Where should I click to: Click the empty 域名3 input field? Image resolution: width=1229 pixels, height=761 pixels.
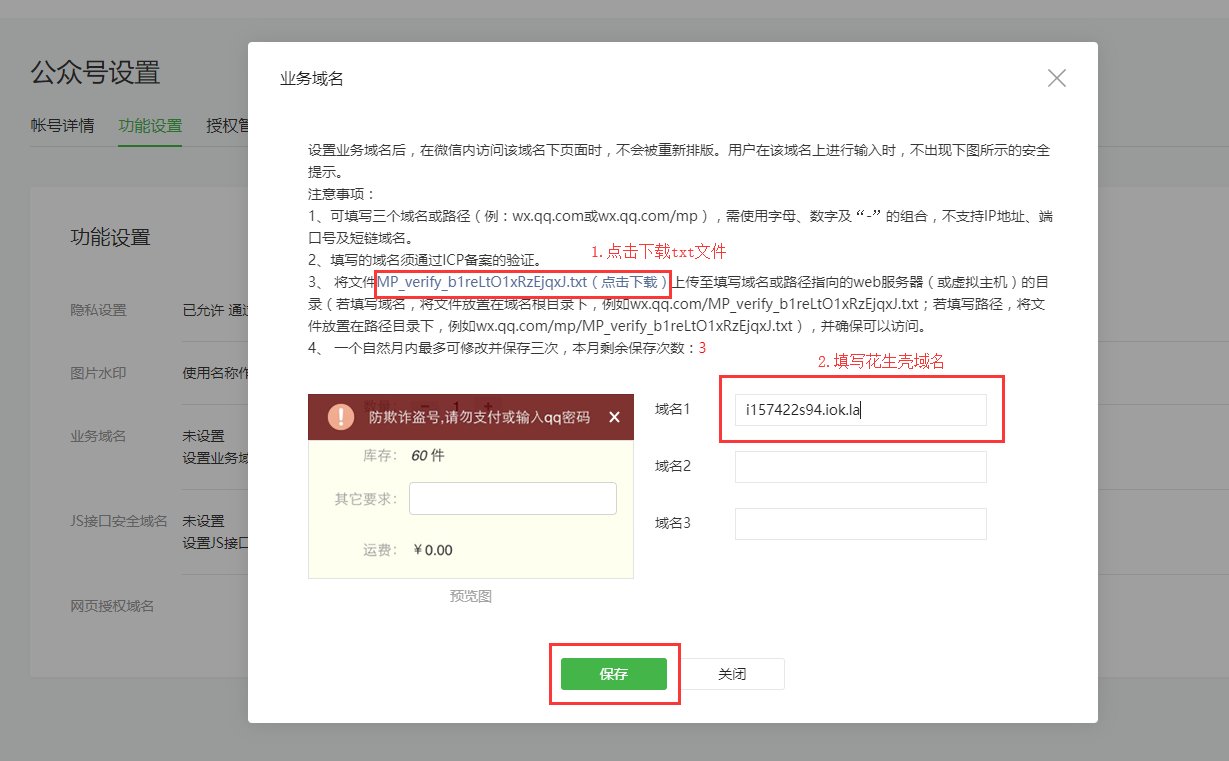pos(860,524)
